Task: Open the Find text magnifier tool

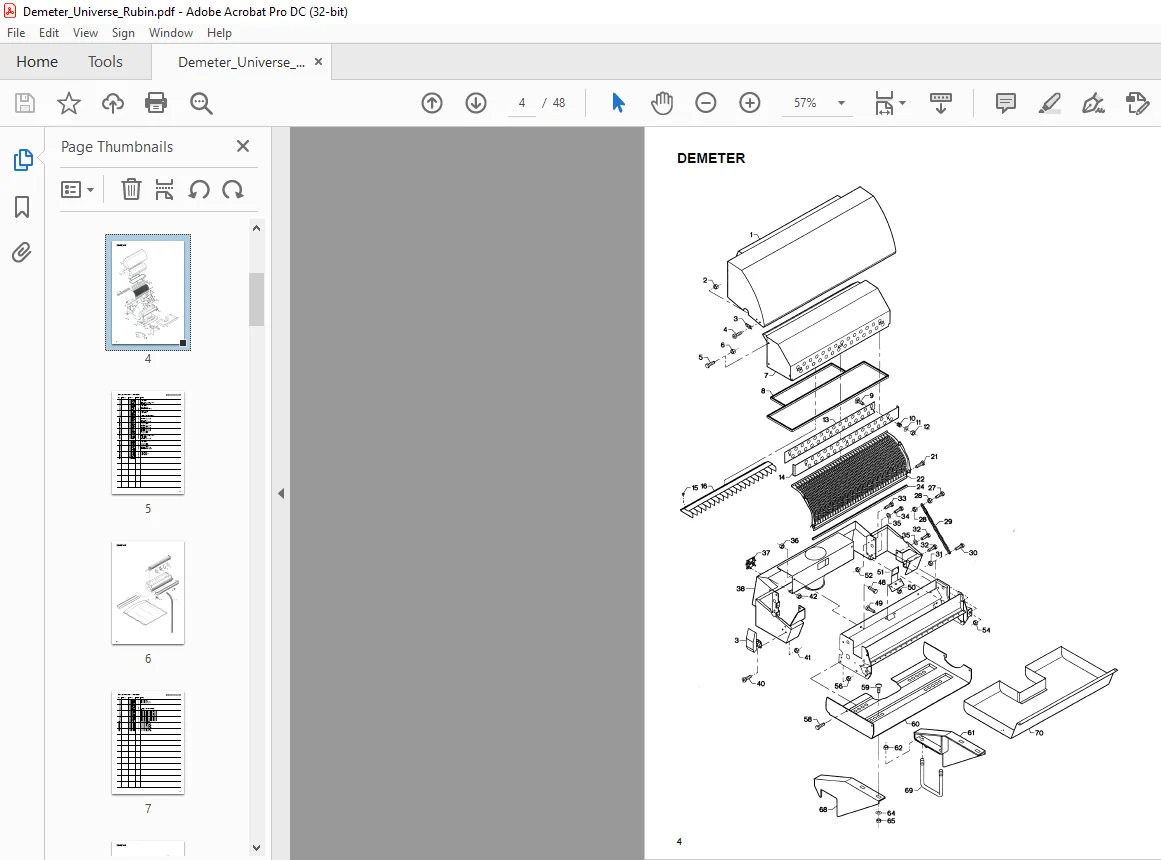Action: pos(201,103)
